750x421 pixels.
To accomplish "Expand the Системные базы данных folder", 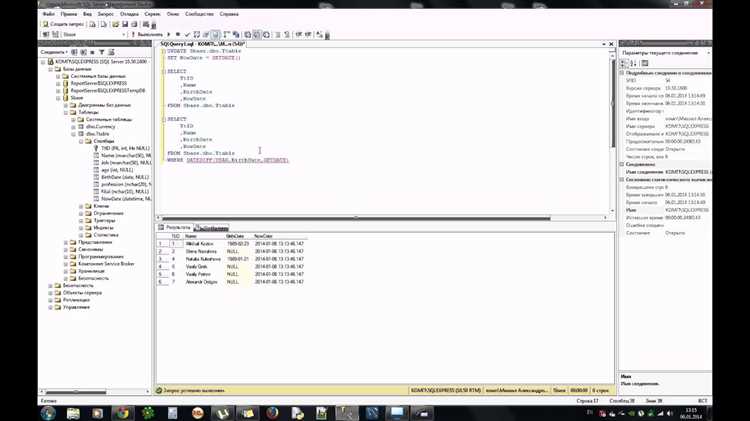I will (x=58, y=77).
